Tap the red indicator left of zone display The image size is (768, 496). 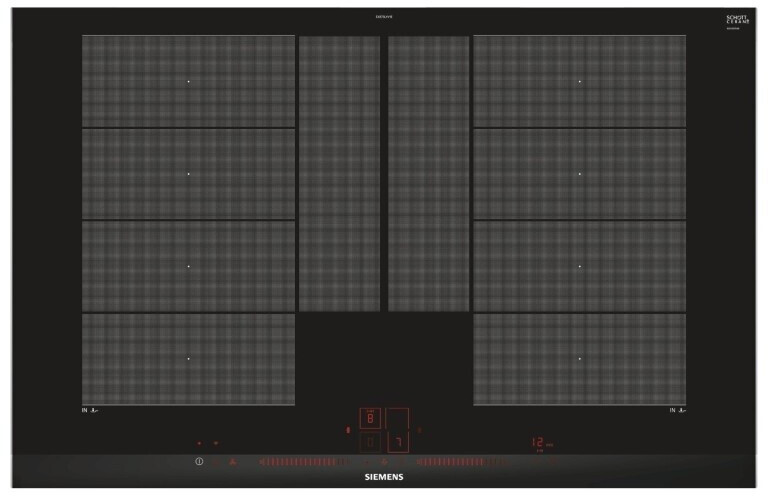click(x=347, y=431)
